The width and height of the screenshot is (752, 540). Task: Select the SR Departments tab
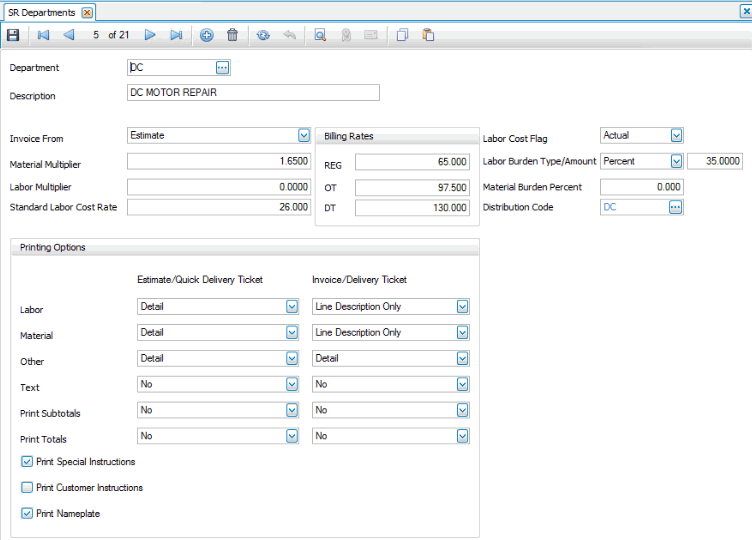(40, 12)
